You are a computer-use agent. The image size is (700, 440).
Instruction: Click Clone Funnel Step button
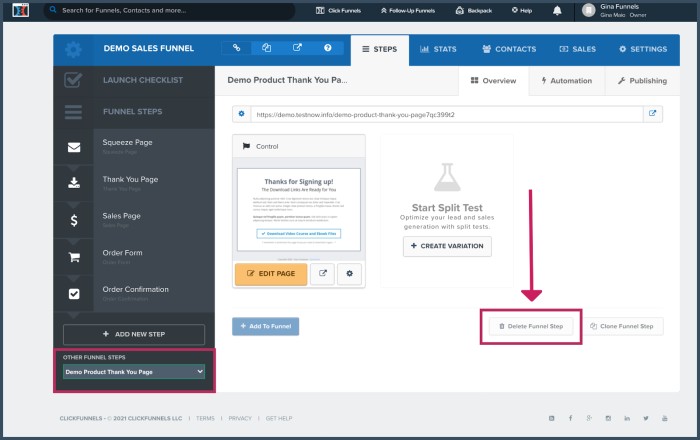tap(622, 326)
